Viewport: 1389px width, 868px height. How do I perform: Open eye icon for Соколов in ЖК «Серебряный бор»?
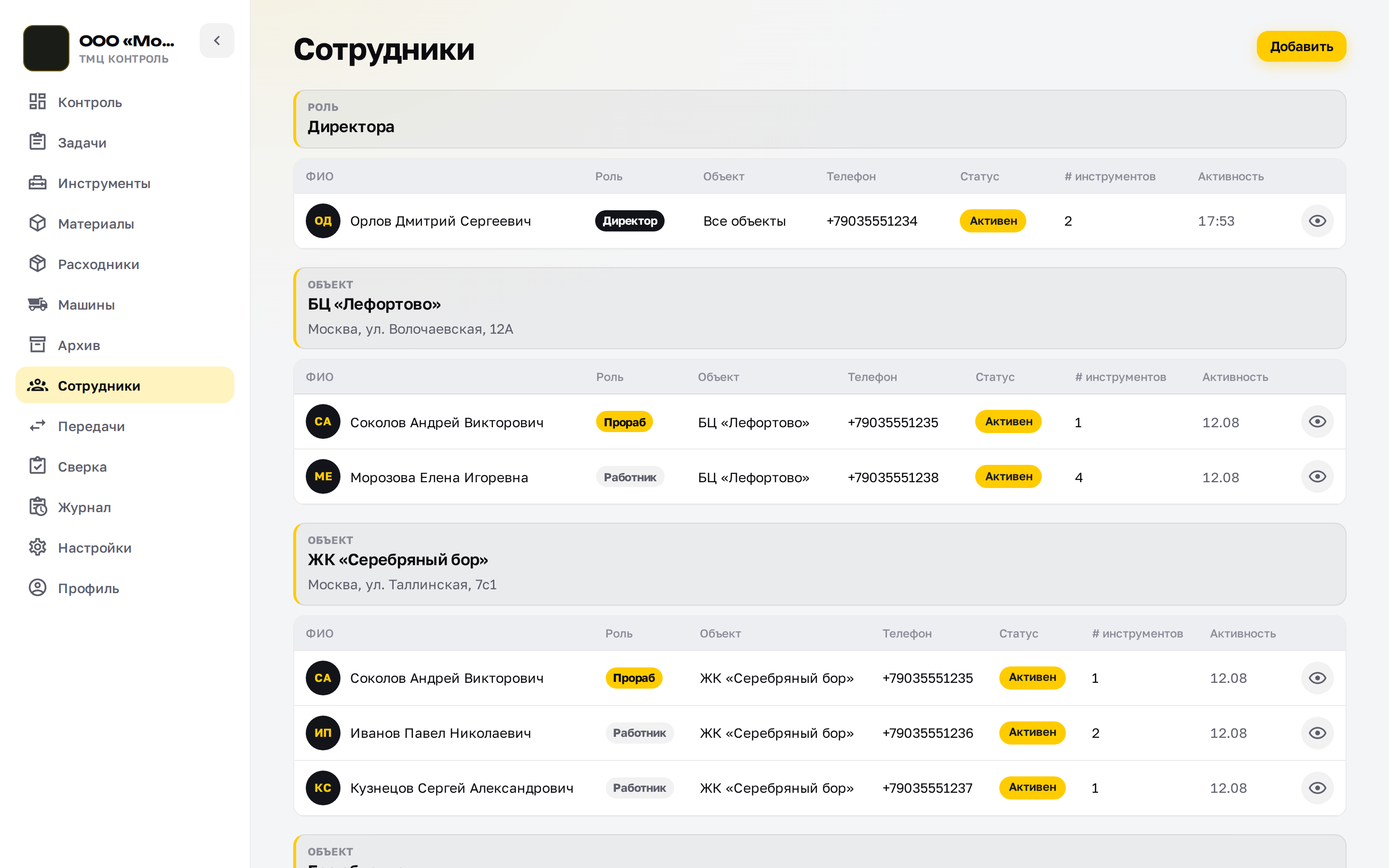click(x=1317, y=678)
